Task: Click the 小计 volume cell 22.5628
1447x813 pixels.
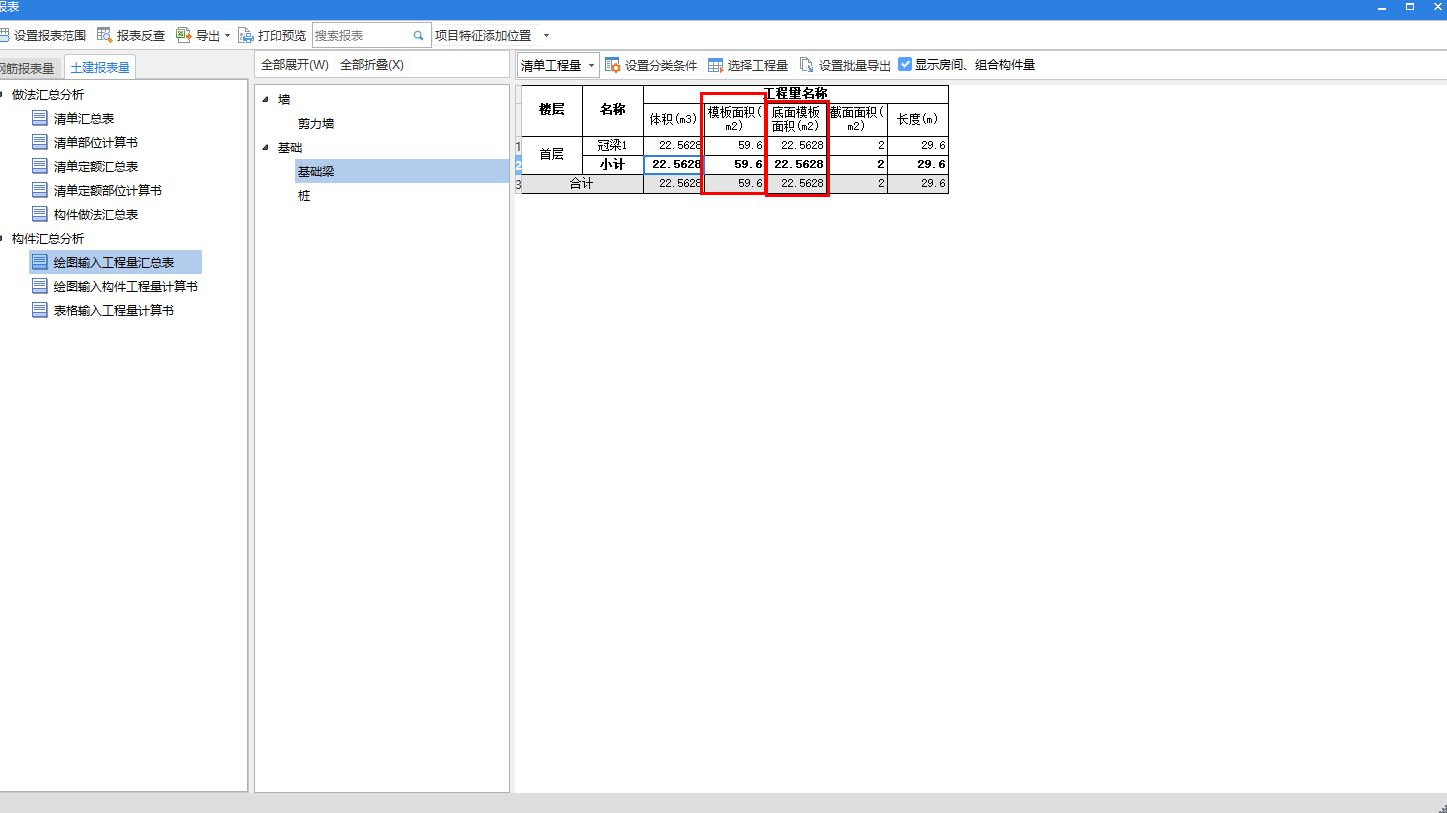Action: (673, 164)
